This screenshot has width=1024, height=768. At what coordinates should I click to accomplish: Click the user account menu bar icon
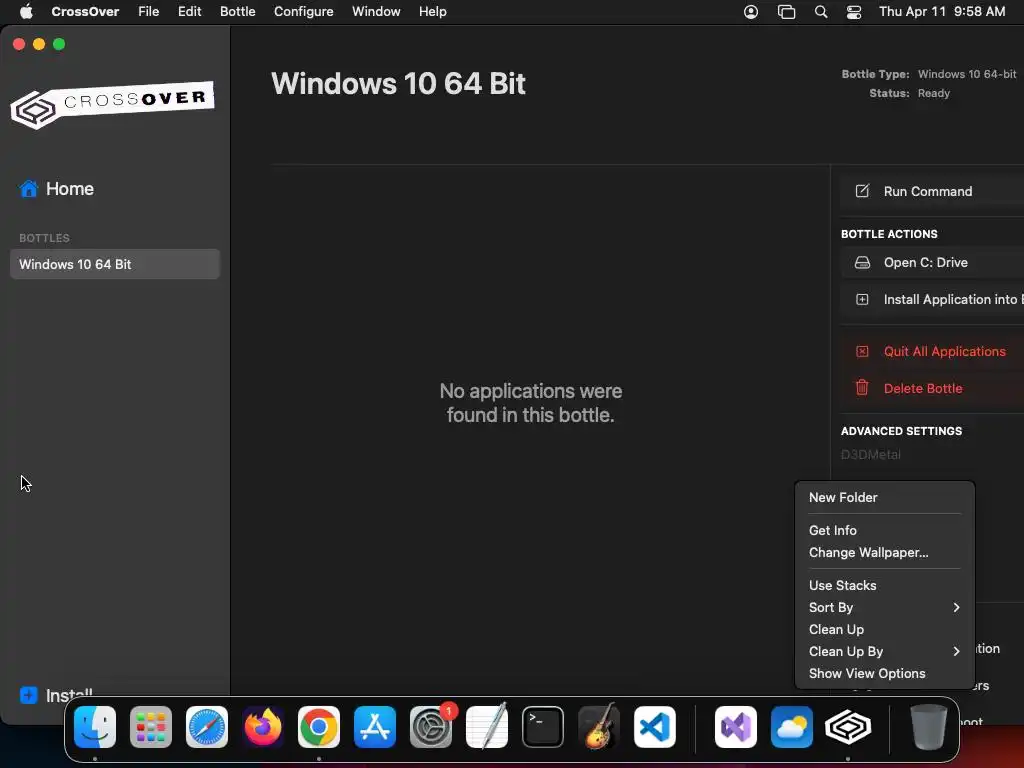[x=751, y=12]
